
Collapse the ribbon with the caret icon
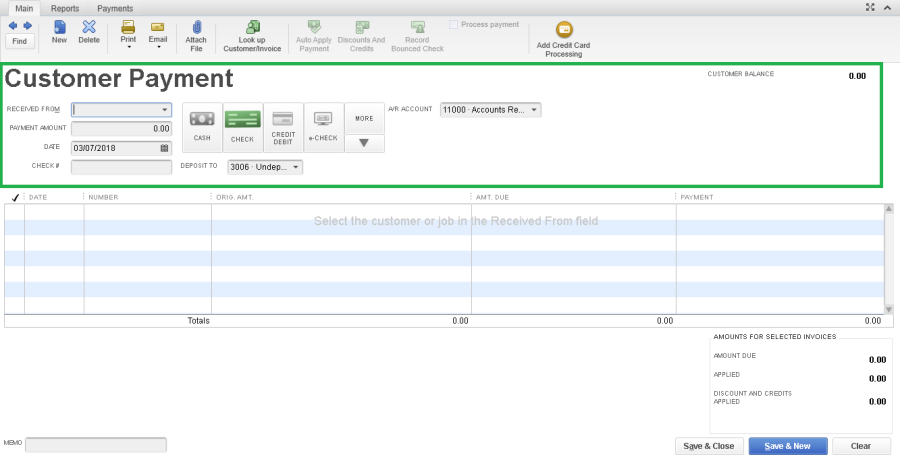(x=888, y=7)
